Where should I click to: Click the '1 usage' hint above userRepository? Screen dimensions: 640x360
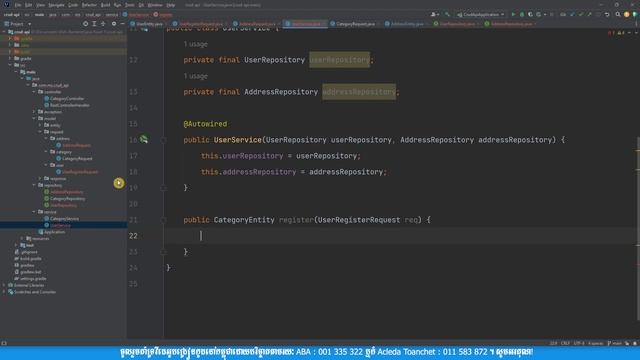point(196,44)
